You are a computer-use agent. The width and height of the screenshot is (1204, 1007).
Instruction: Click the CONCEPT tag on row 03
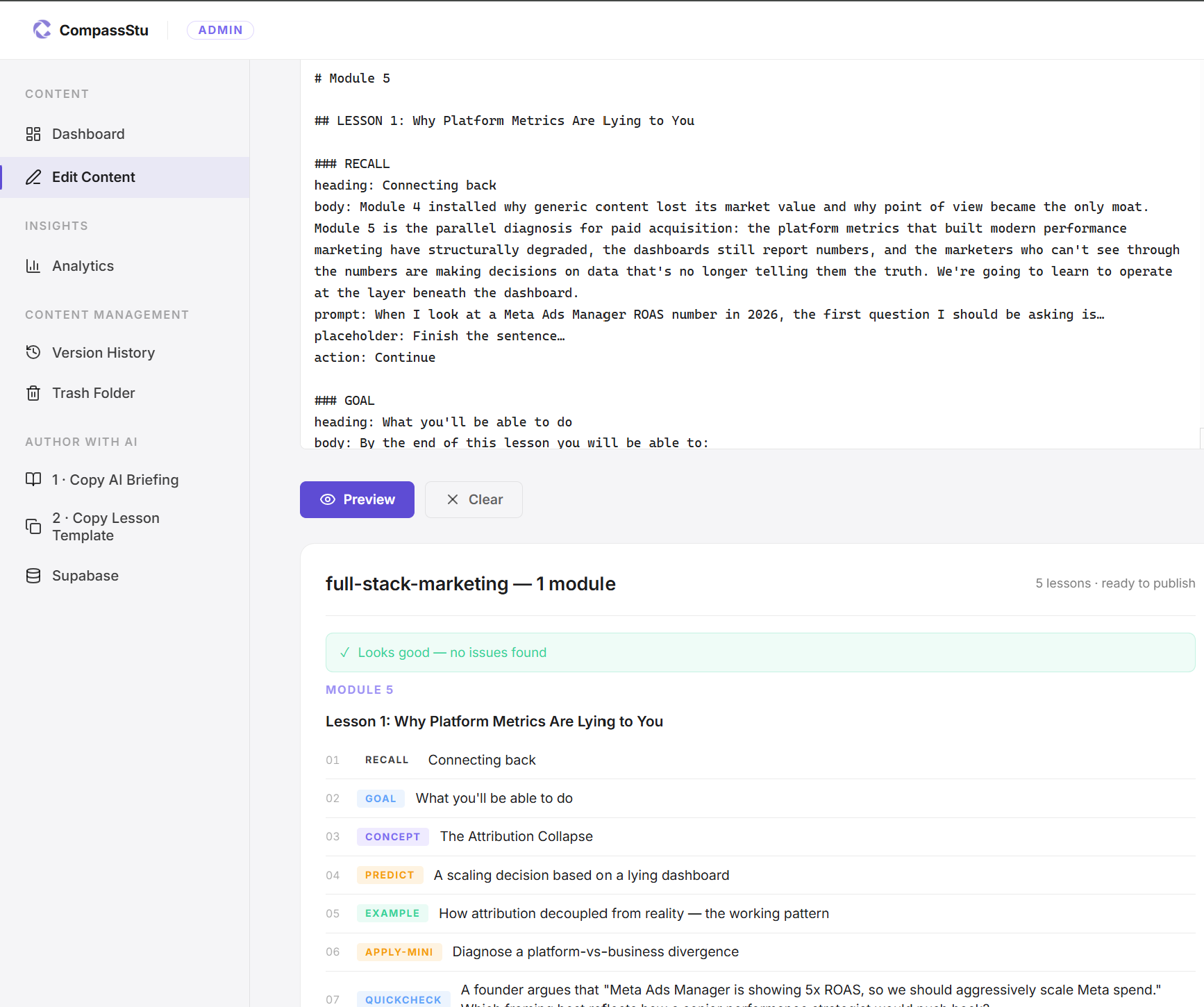point(392,837)
